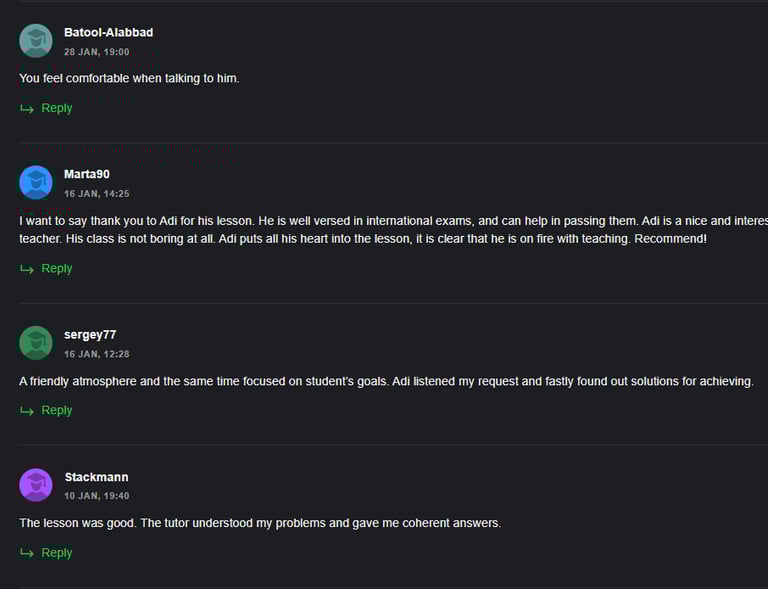Open sergey77's profile name
The height and width of the screenshot is (589, 768).
point(90,335)
